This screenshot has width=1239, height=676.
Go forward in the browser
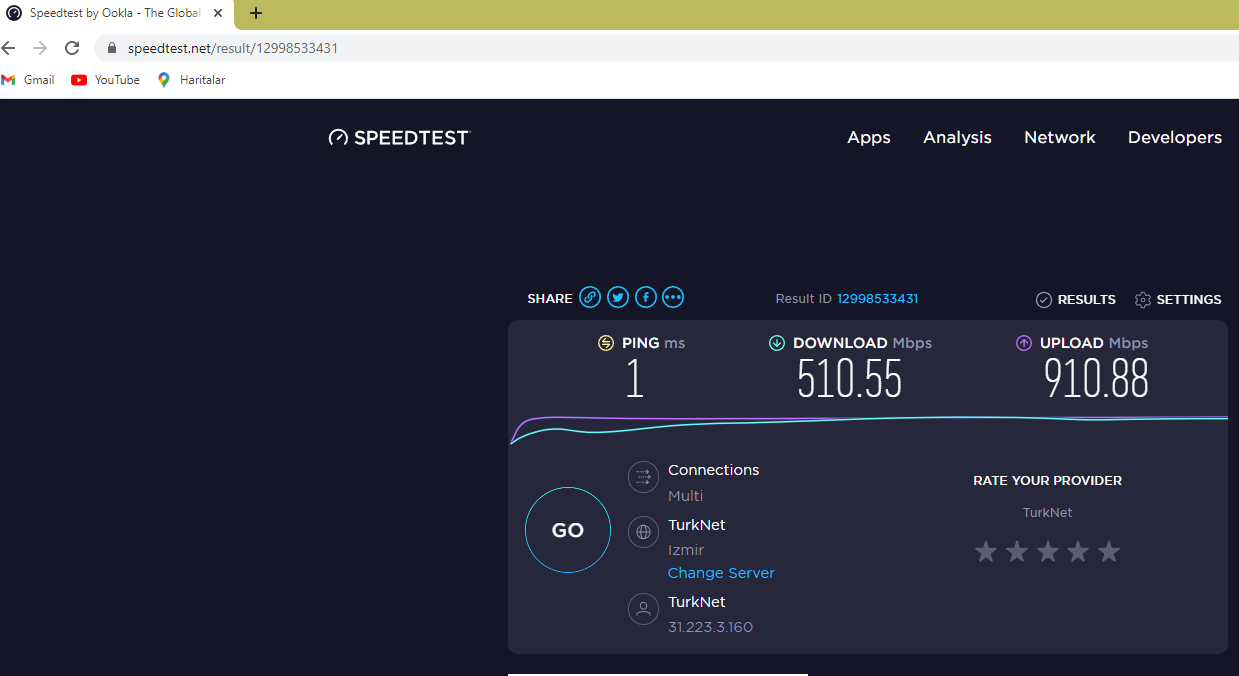(x=40, y=48)
